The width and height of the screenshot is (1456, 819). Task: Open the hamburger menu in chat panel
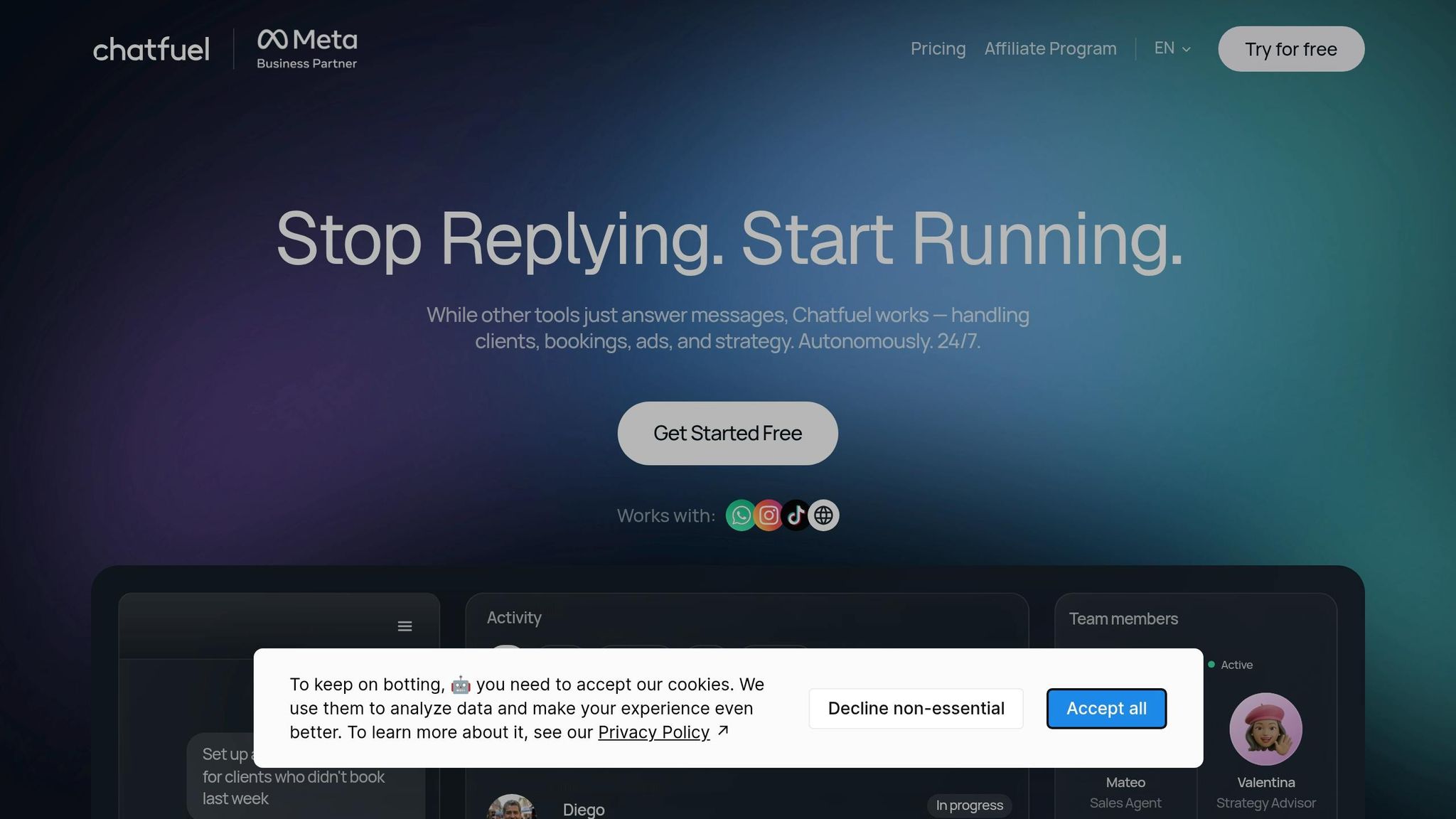[405, 626]
